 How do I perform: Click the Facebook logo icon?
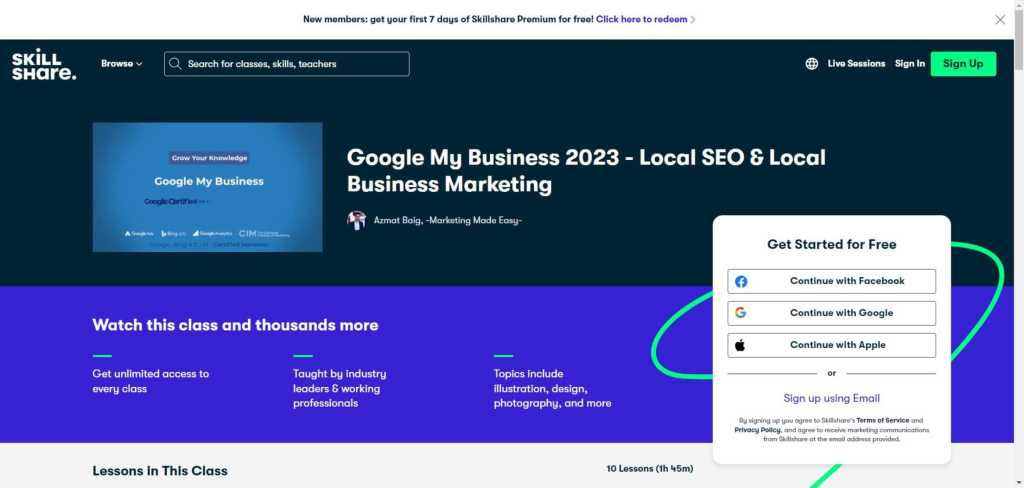point(741,281)
